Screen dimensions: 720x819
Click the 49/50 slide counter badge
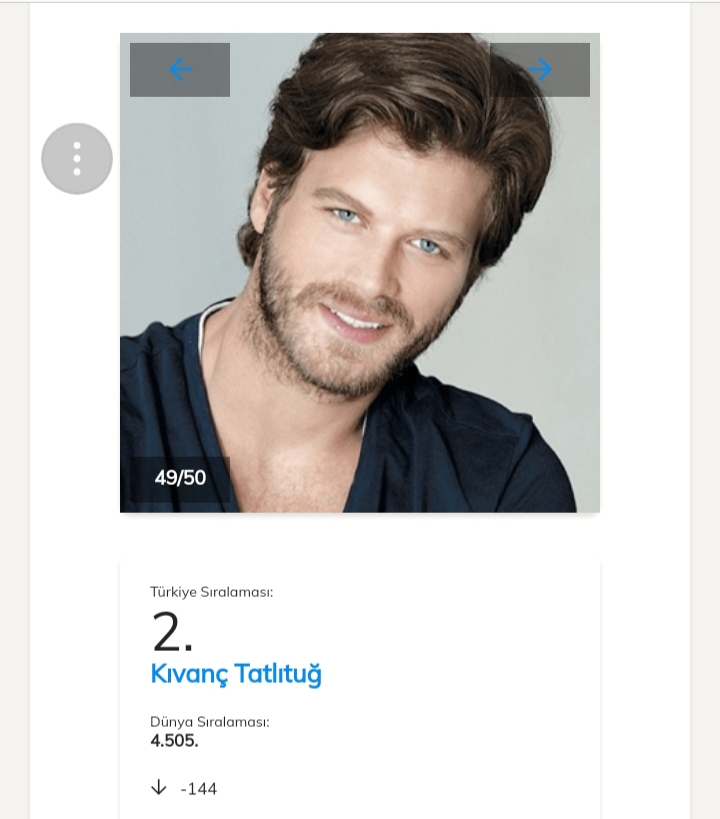pyautogui.click(x=180, y=478)
